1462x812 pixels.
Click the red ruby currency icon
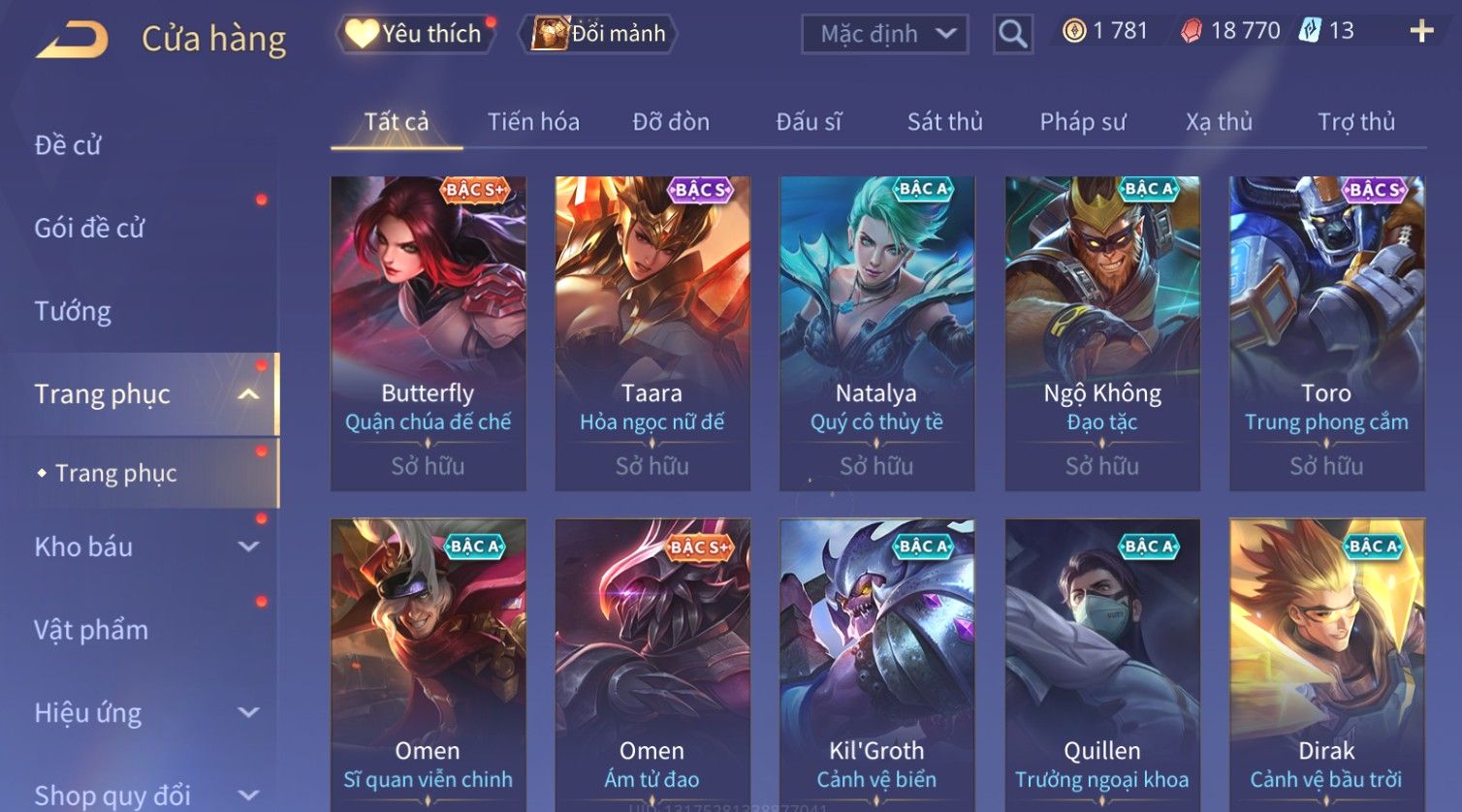click(x=1192, y=32)
